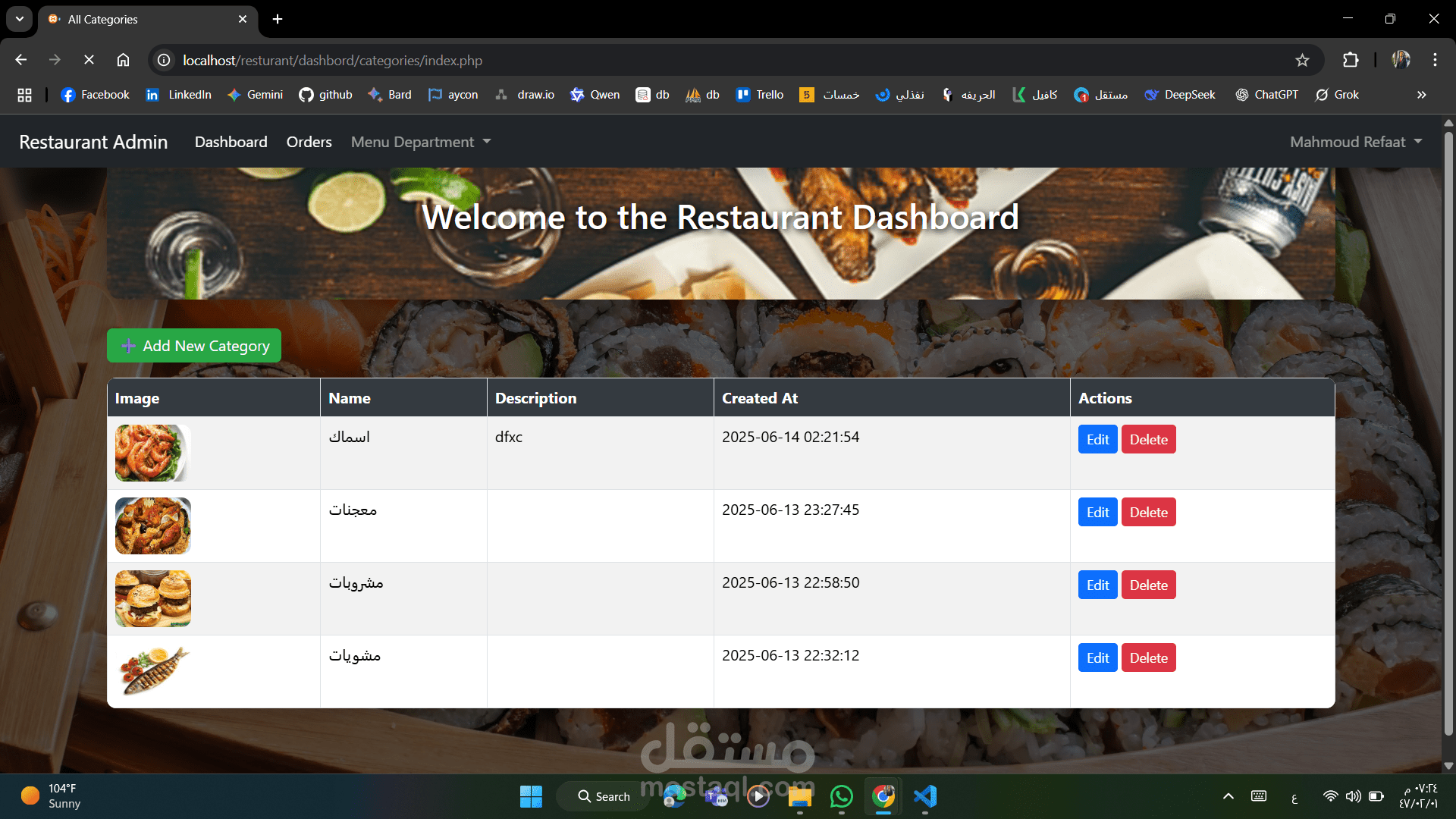Stop page loading with the X icon
The height and width of the screenshot is (819, 1456).
[89, 60]
